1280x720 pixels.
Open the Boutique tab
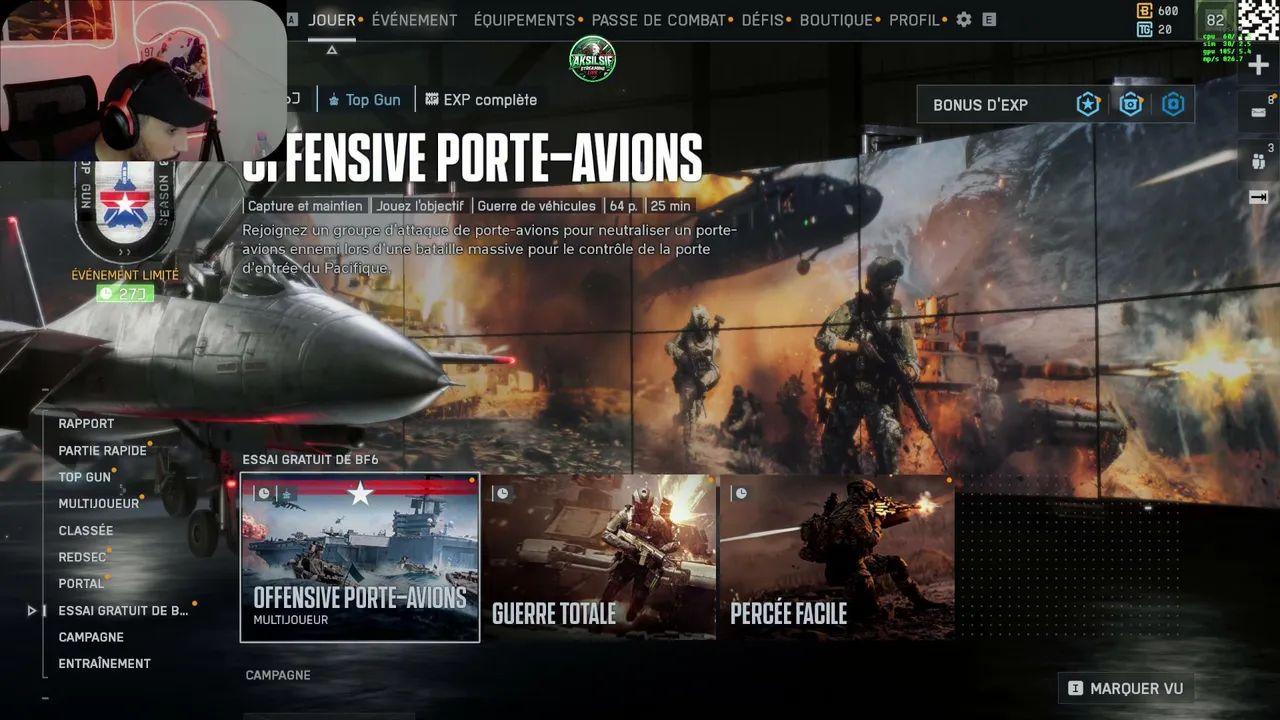pos(837,20)
